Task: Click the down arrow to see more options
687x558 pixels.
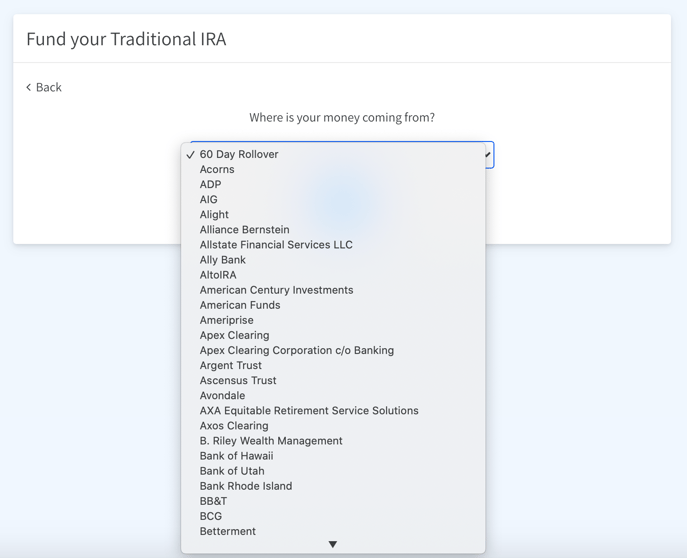Action: [333, 544]
